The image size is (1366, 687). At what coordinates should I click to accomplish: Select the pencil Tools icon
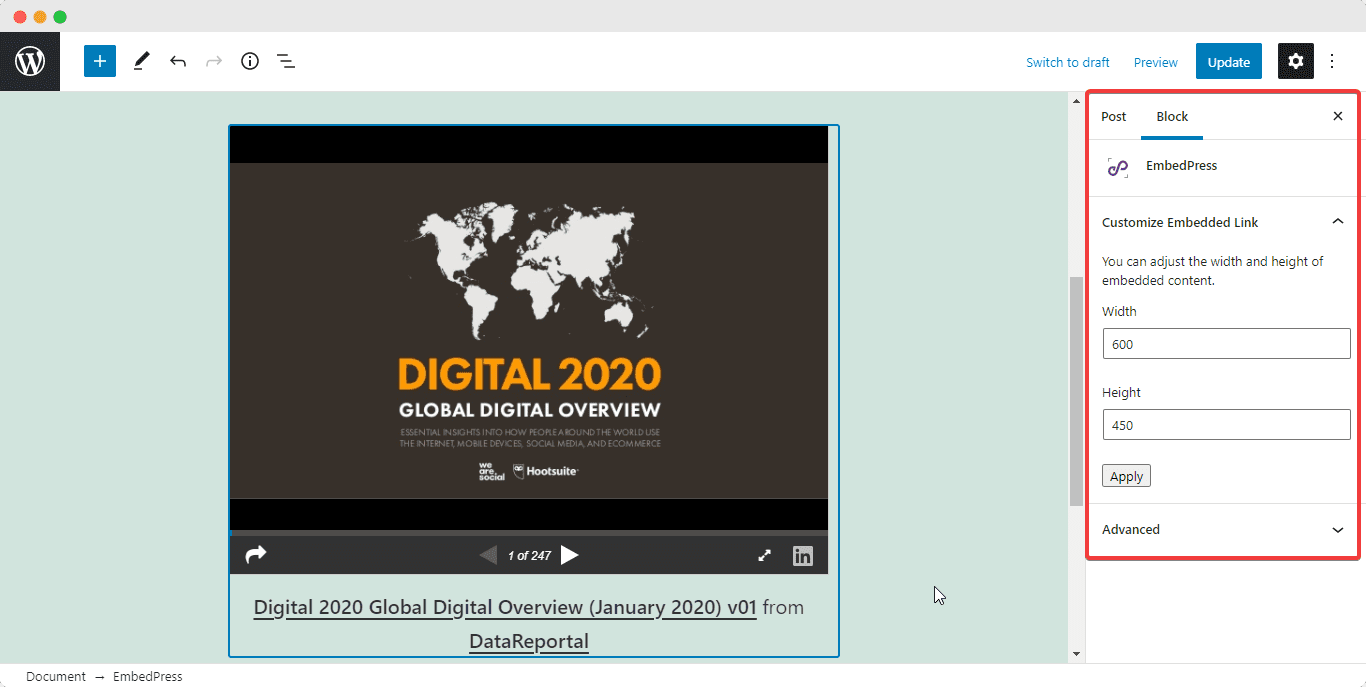tap(141, 62)
